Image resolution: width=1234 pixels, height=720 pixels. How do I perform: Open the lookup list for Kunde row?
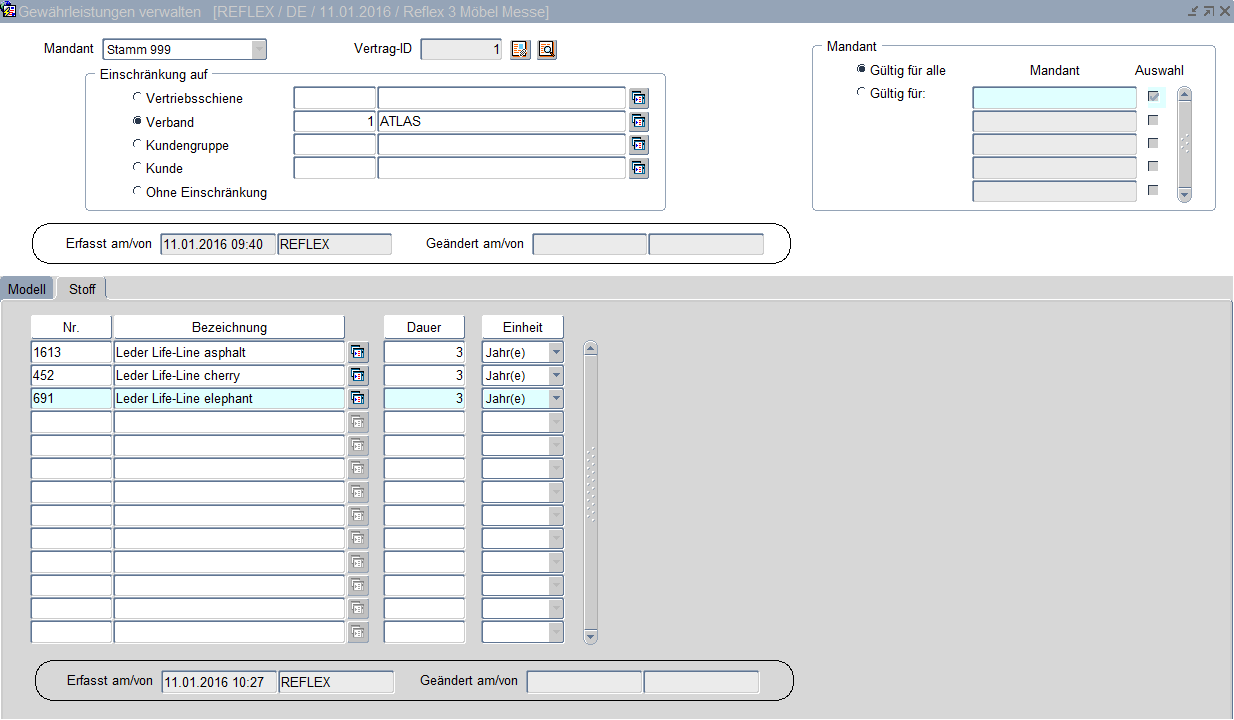(639, 168)
